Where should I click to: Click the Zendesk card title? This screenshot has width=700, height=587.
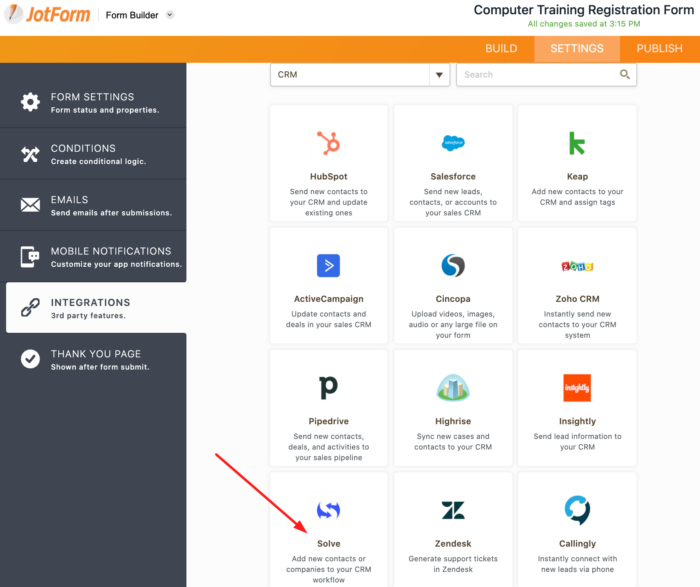pyautogui.click(x=453, y=543)
